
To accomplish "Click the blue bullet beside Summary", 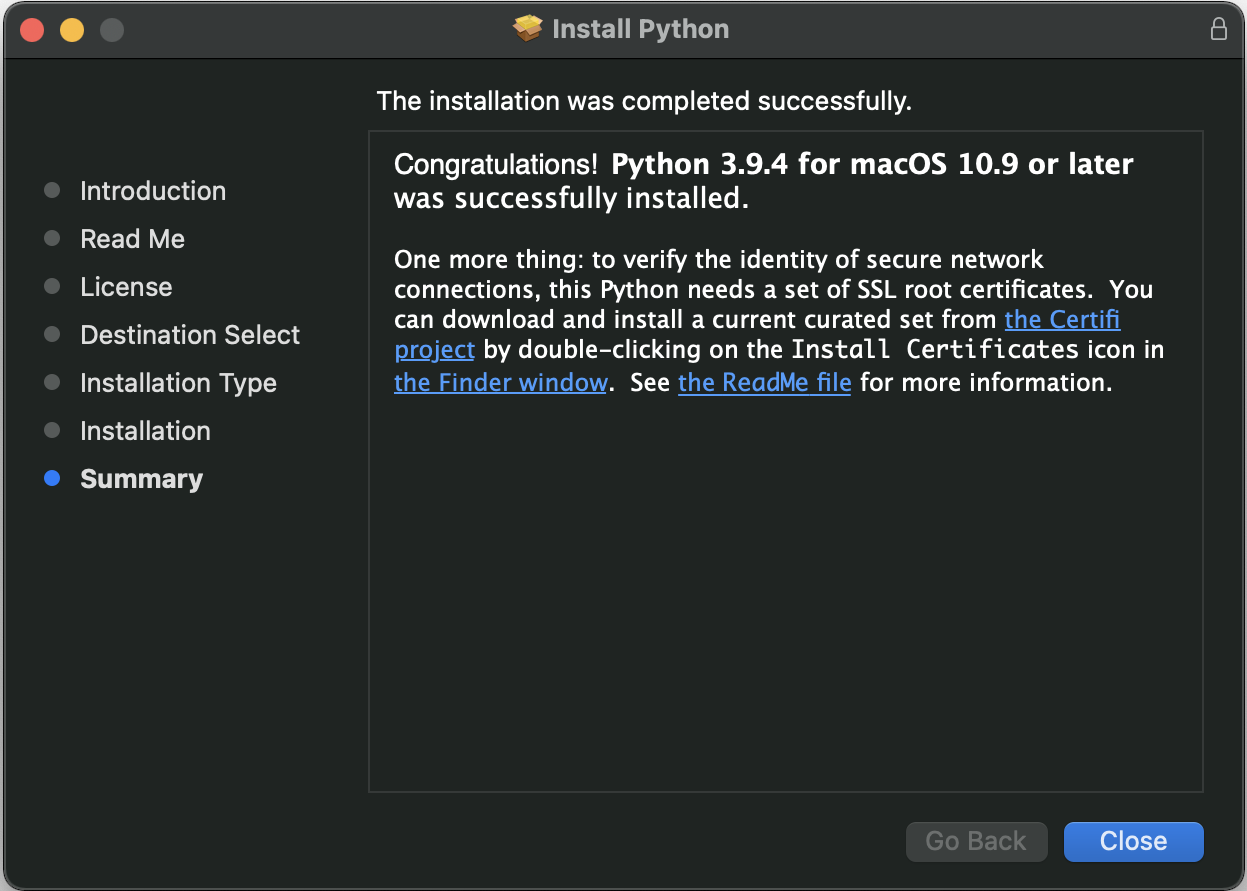I will coord(52,479).
